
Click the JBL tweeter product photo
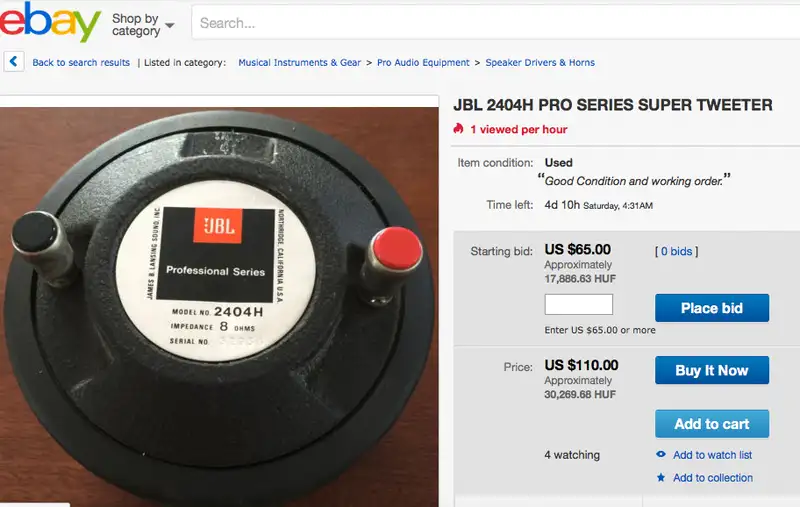point(219,306)
